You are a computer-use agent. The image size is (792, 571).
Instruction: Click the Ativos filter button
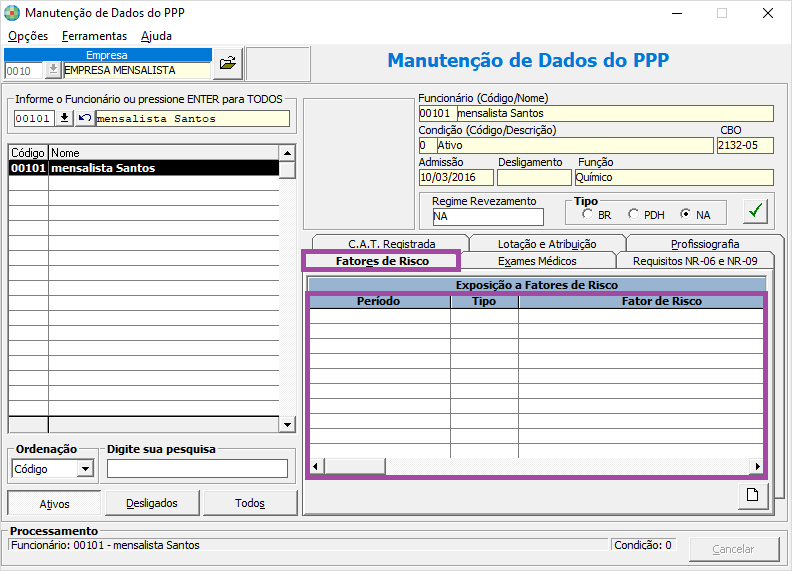[x=54, y=503]
